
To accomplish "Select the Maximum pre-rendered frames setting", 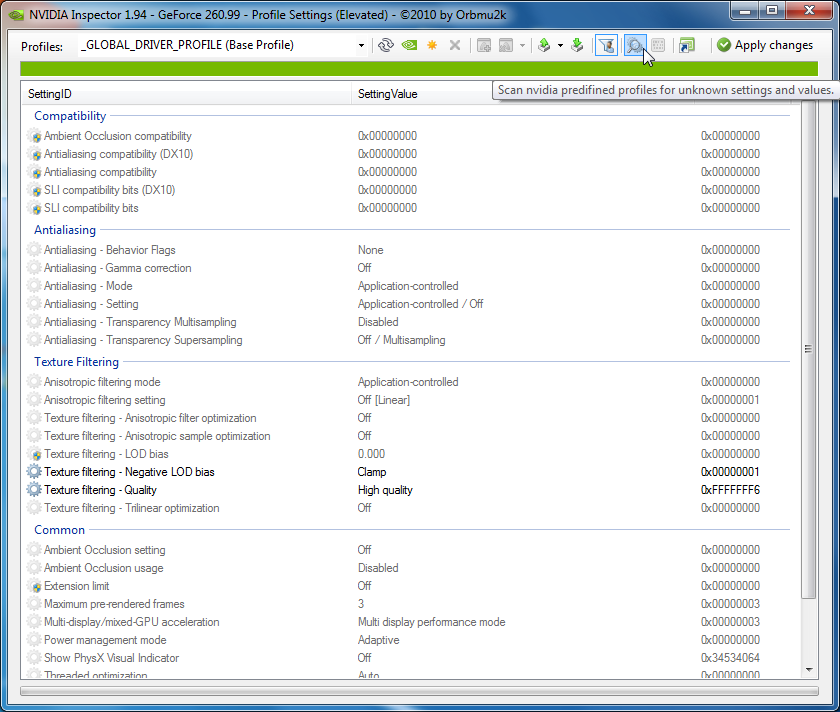I will click(x=114, y=604).
